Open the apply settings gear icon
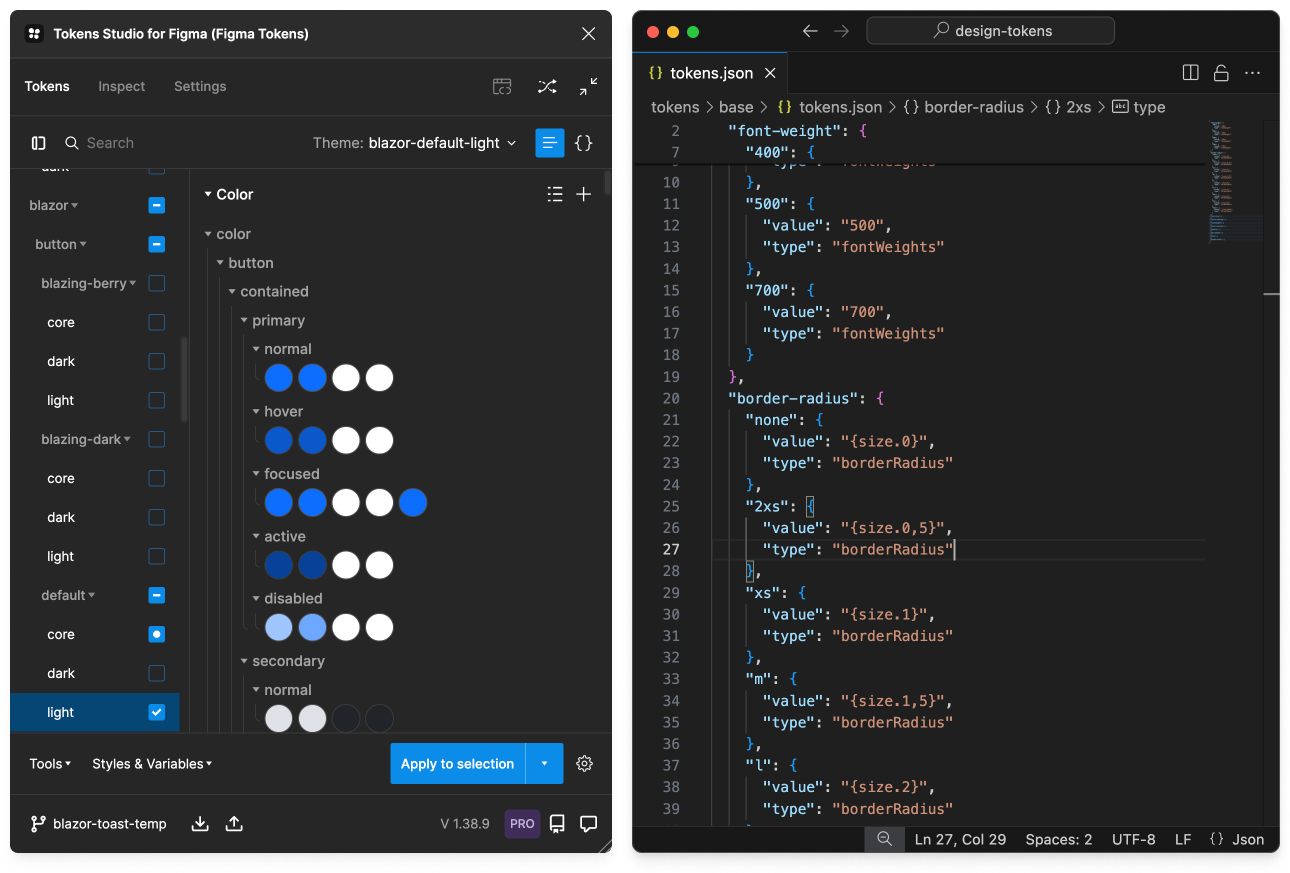Viewport: 1290px width, 873px height. (585, 764)
